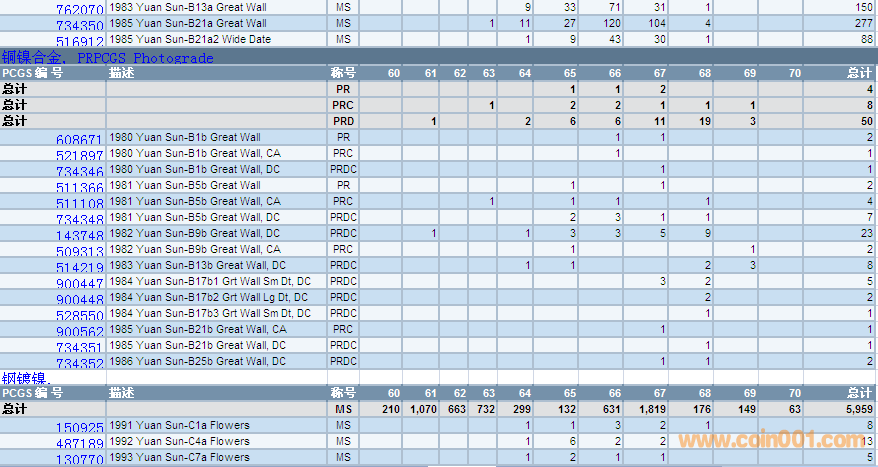Select PCGS number 521897

point(79,155)
